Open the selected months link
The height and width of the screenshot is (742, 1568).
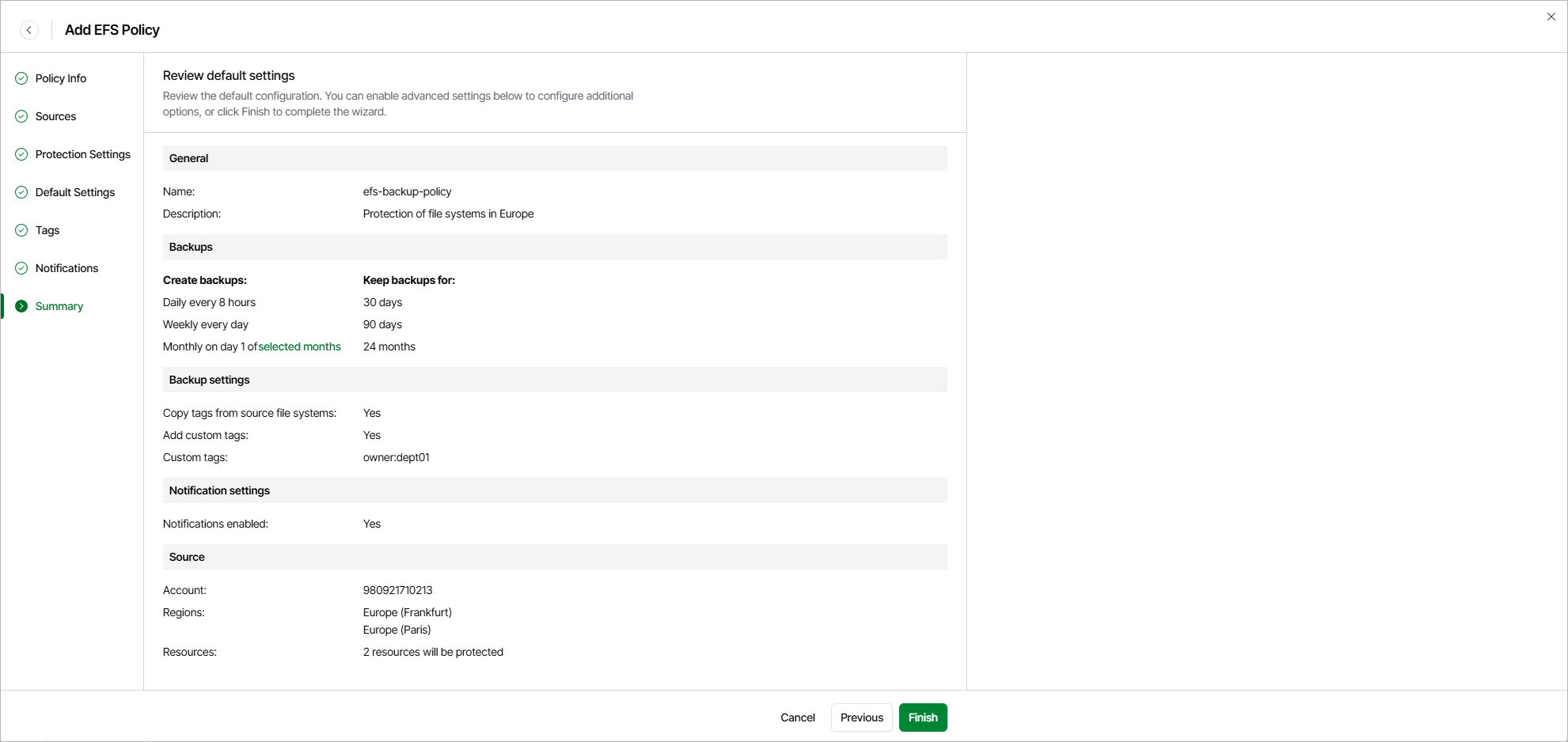[299, 346]
